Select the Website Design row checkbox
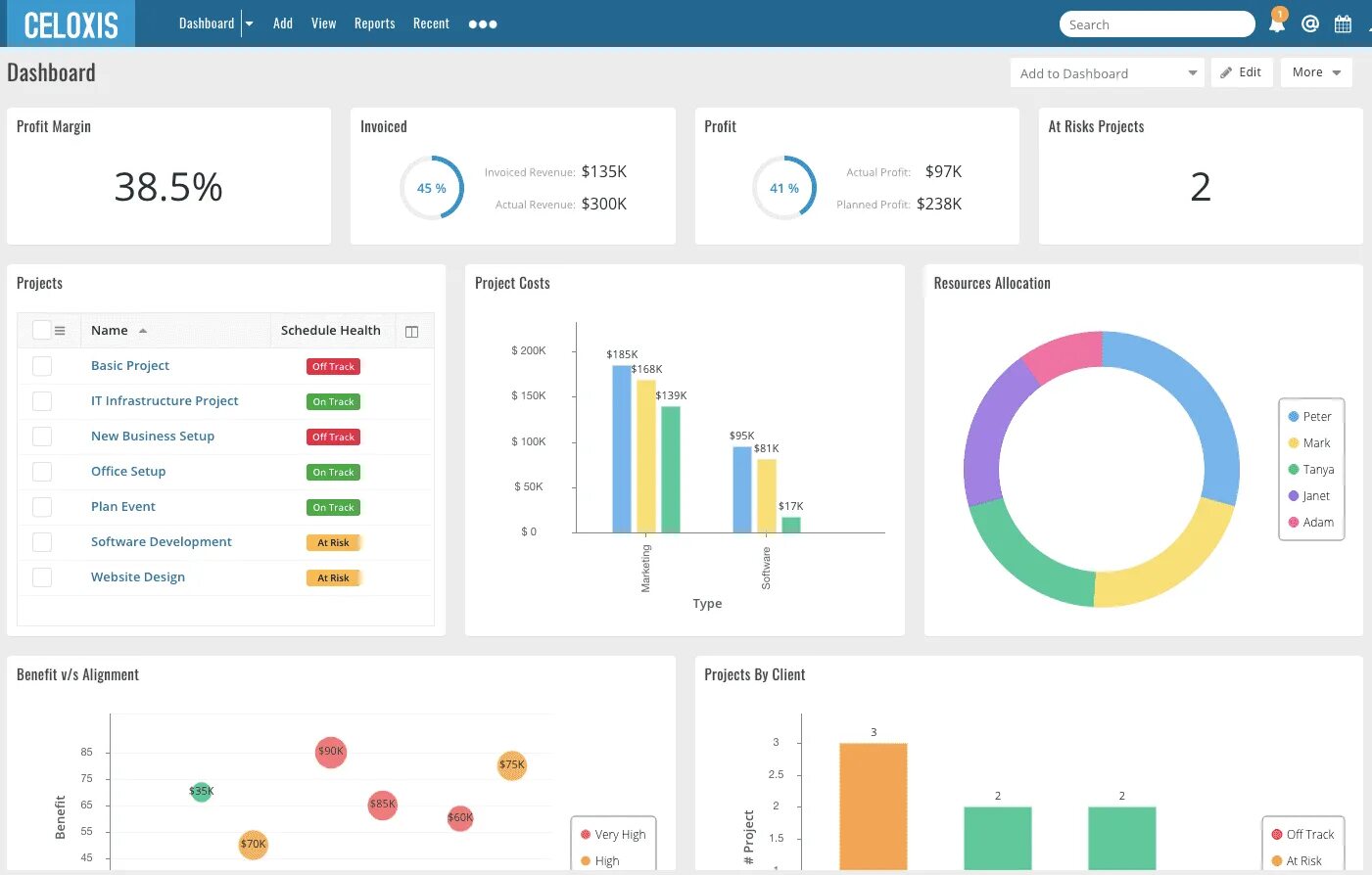This screenshot has width=1372, height=875. (42, 576)
